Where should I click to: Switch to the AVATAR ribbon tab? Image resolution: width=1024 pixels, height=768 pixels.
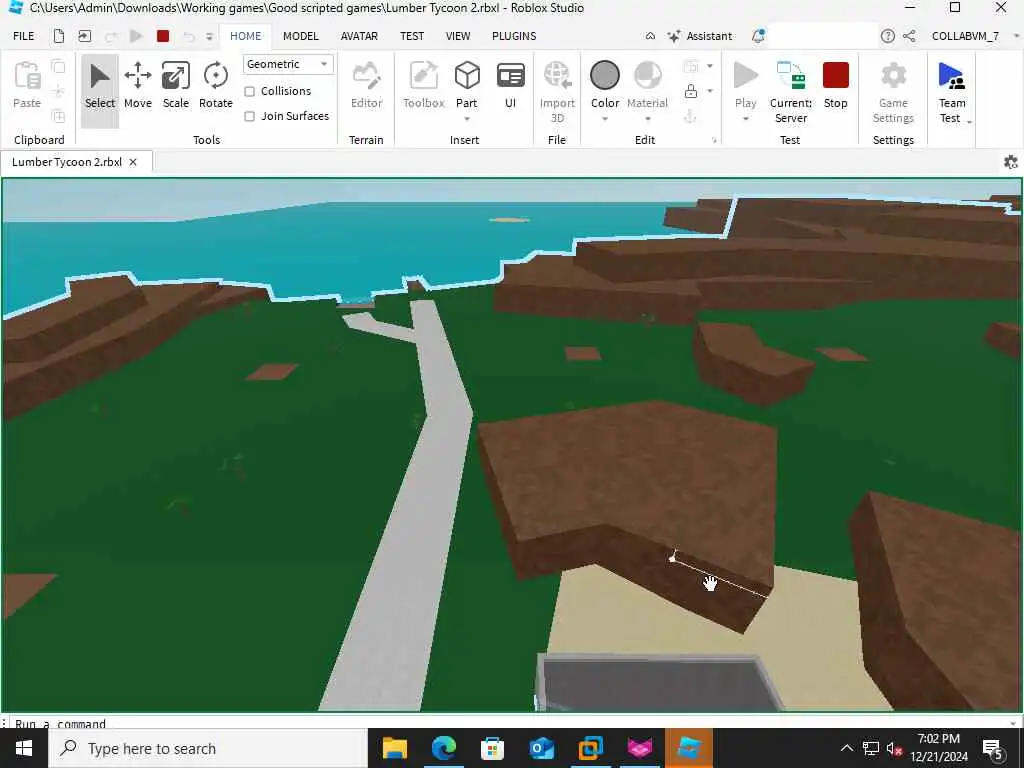[x=359, y=36]
